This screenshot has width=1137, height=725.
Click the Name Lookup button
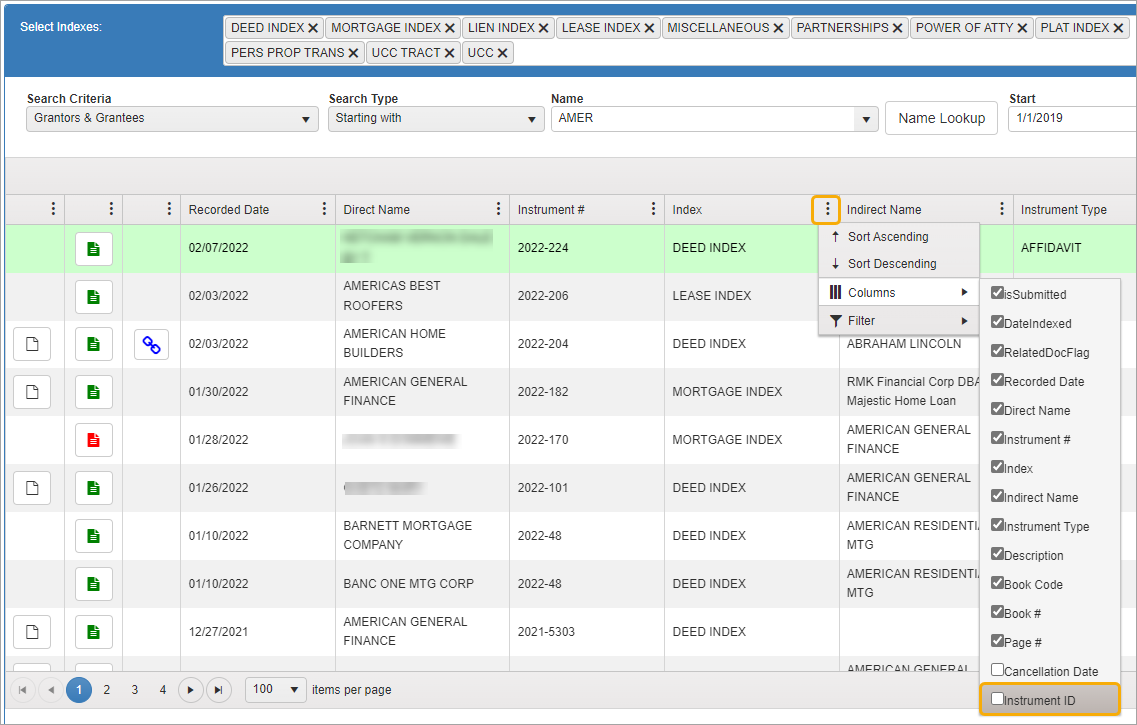coord(941,118)
